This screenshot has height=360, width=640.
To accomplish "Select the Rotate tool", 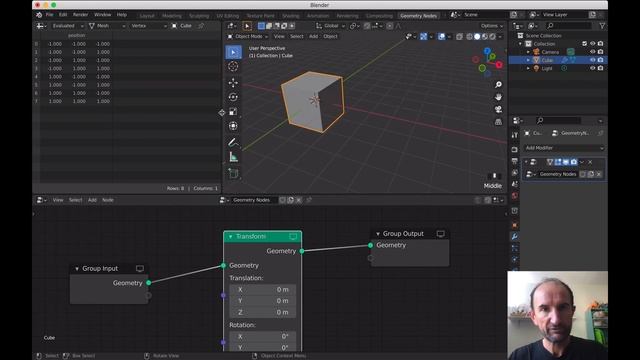I will [x=233, y=97].
